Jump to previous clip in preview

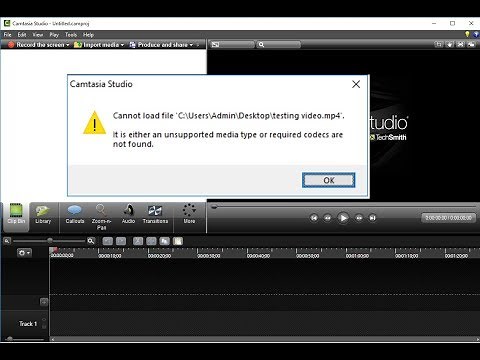tap(314, 218)
